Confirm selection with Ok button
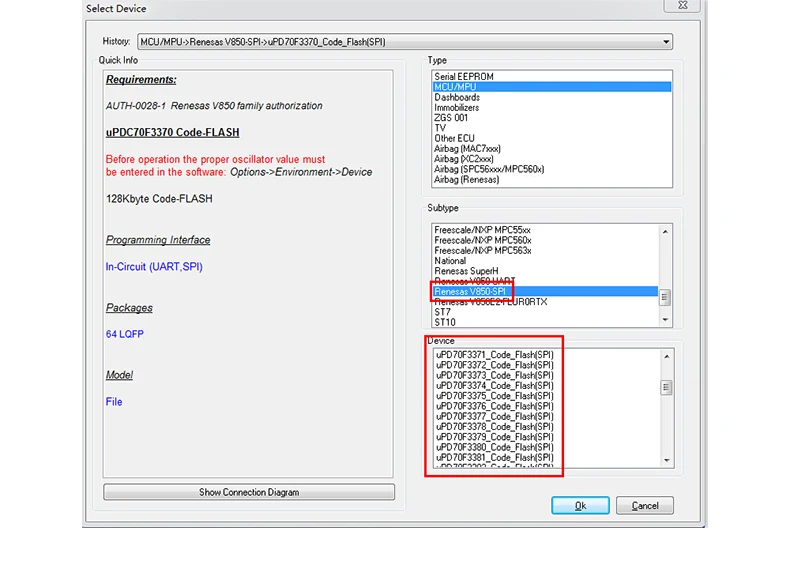790x564 pixels. [x=580, y=506]
